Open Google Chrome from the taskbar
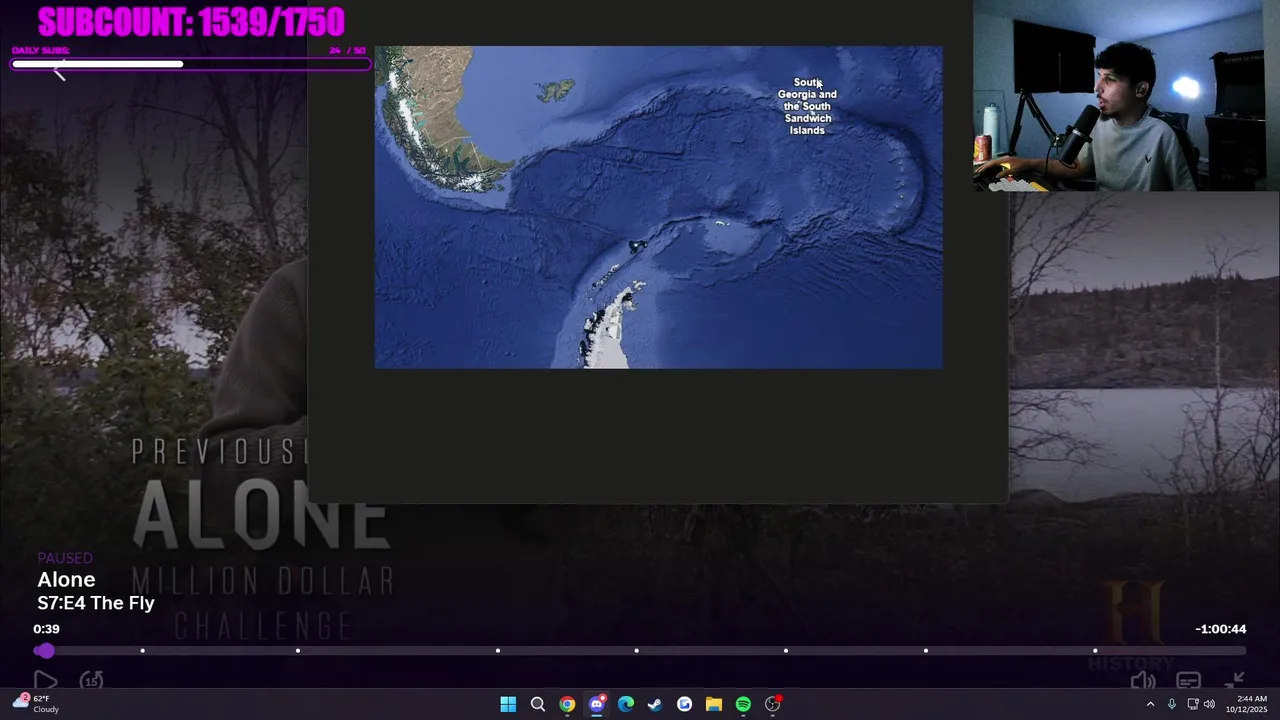Image resolution: width=1280 pixels, height=720 pixels. click(567, 704)
